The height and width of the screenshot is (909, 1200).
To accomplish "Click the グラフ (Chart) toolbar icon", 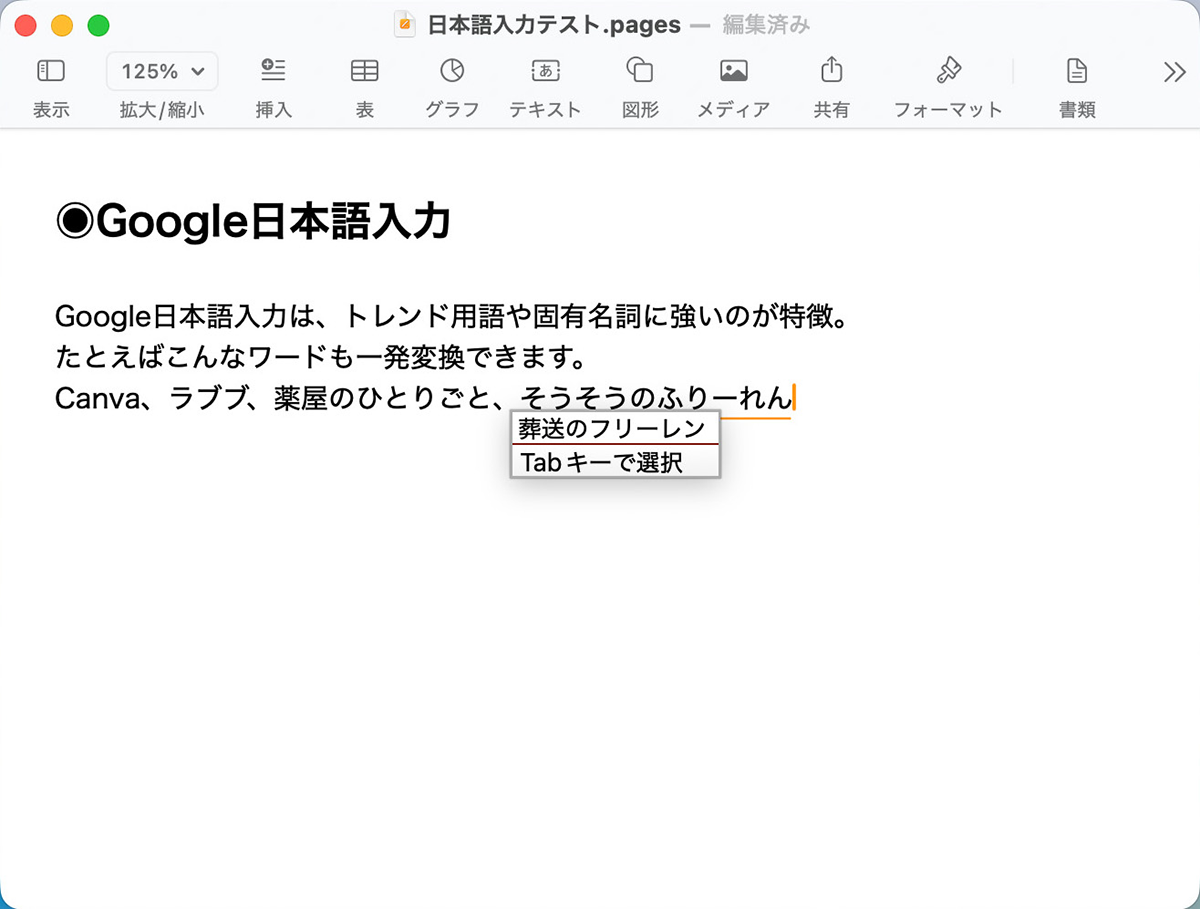I will click(x=452, y=71).
